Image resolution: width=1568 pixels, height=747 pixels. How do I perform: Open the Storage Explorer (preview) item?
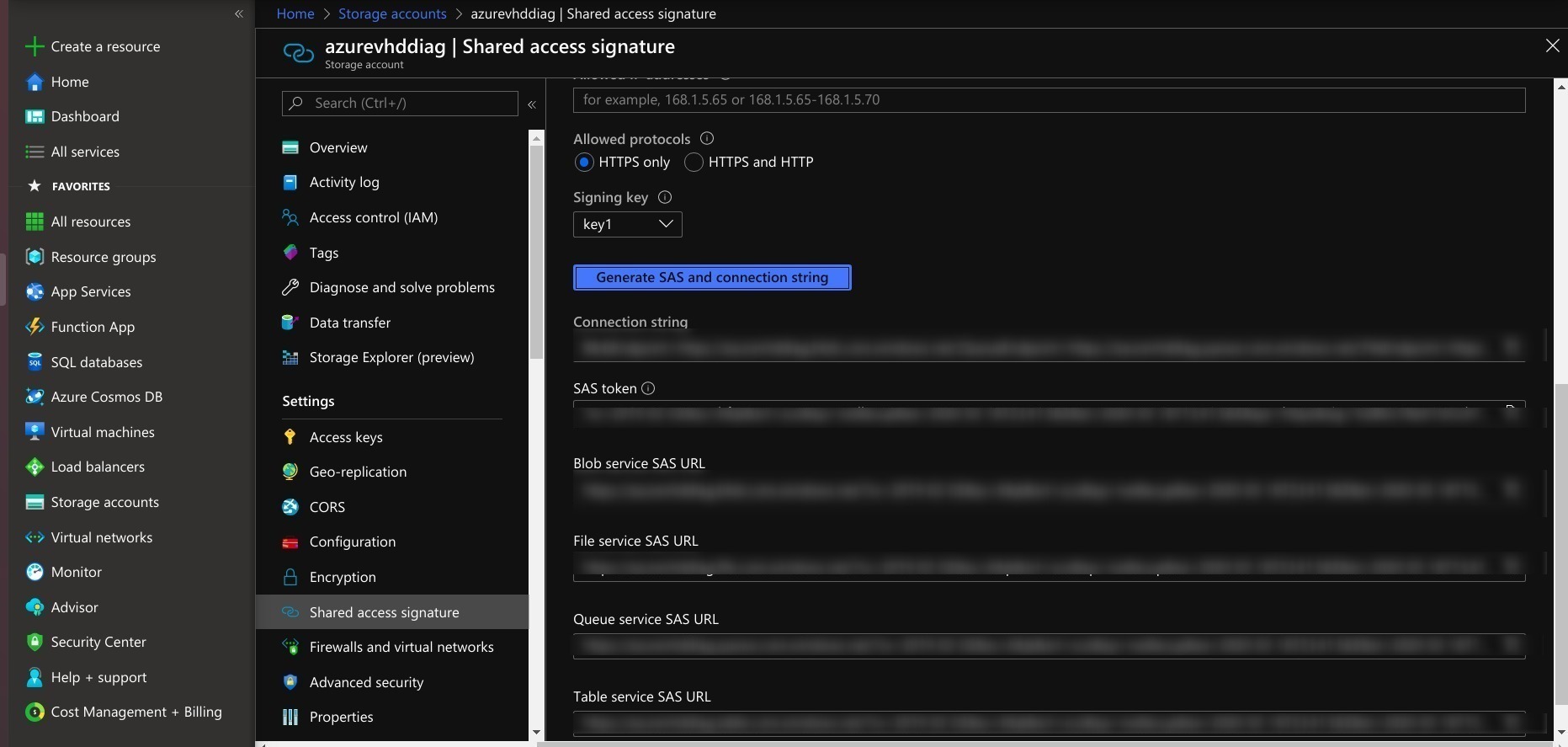[x=391, y=357]
